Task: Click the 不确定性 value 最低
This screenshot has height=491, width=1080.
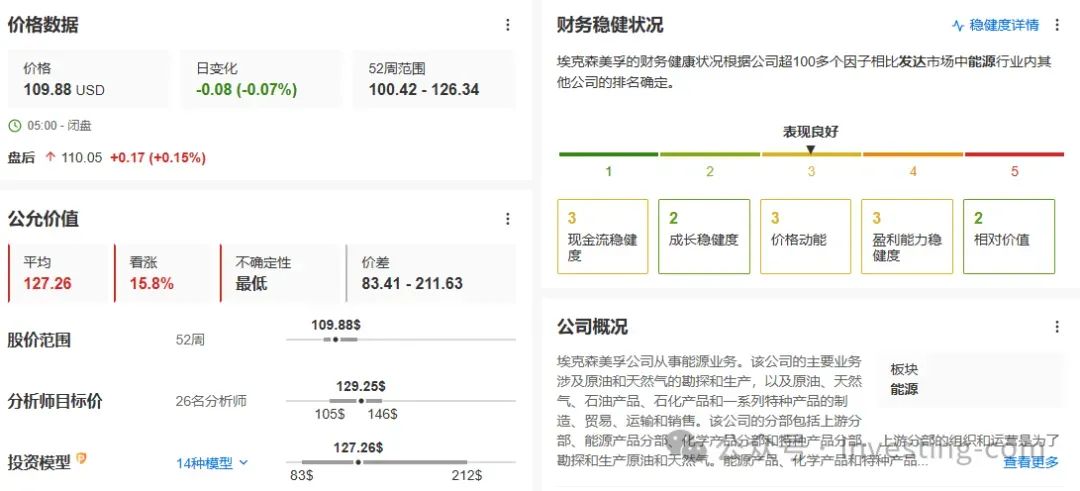Action: point(251,284)
